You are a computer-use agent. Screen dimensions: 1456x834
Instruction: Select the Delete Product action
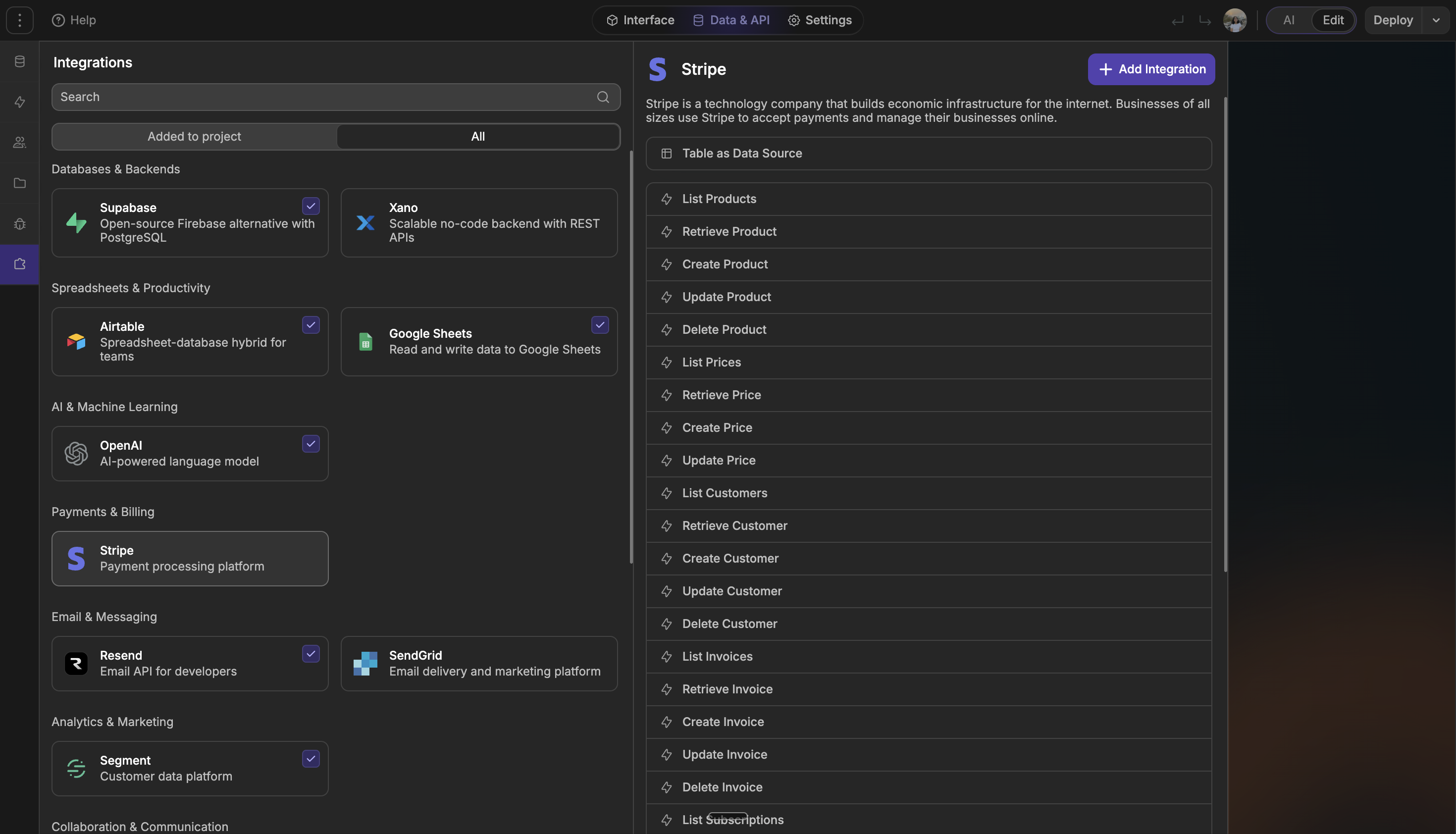(x=929, y=329)
